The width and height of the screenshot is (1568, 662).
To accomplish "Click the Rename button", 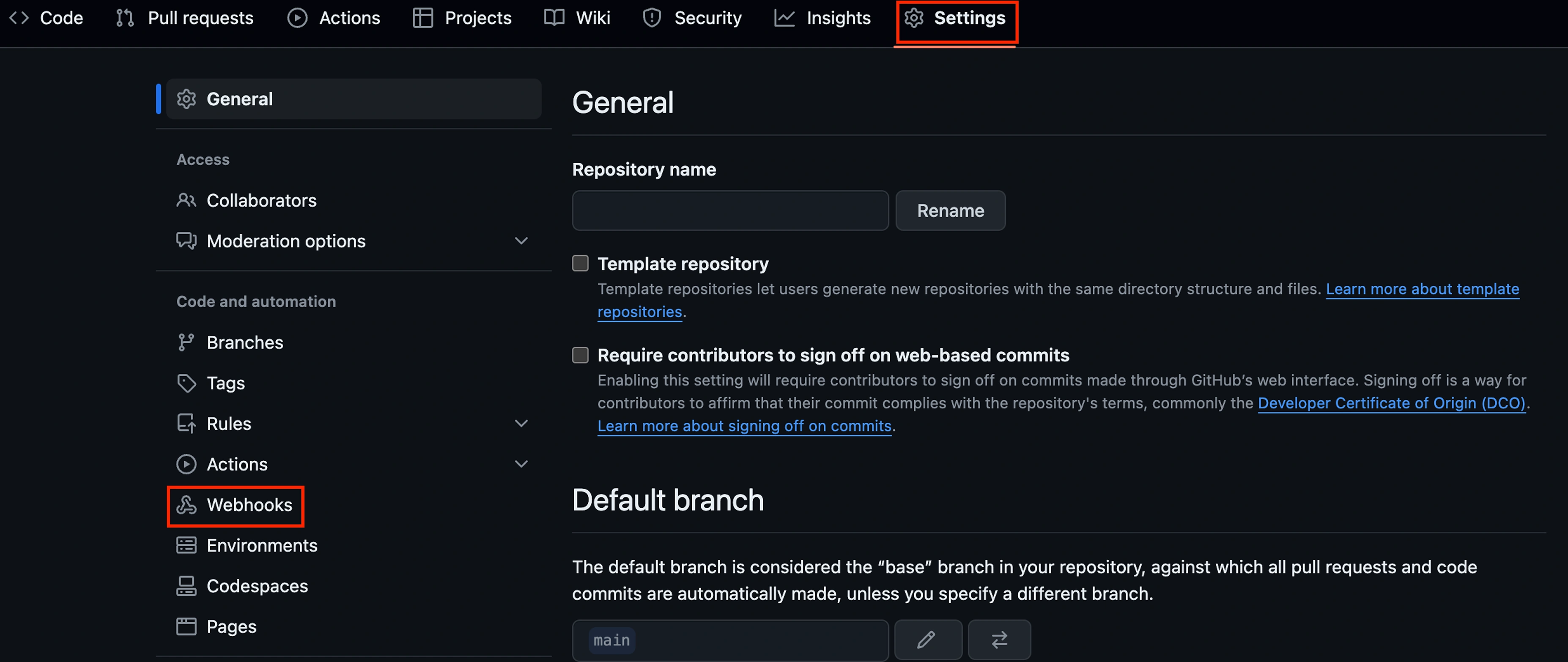I will click(950, 211).
